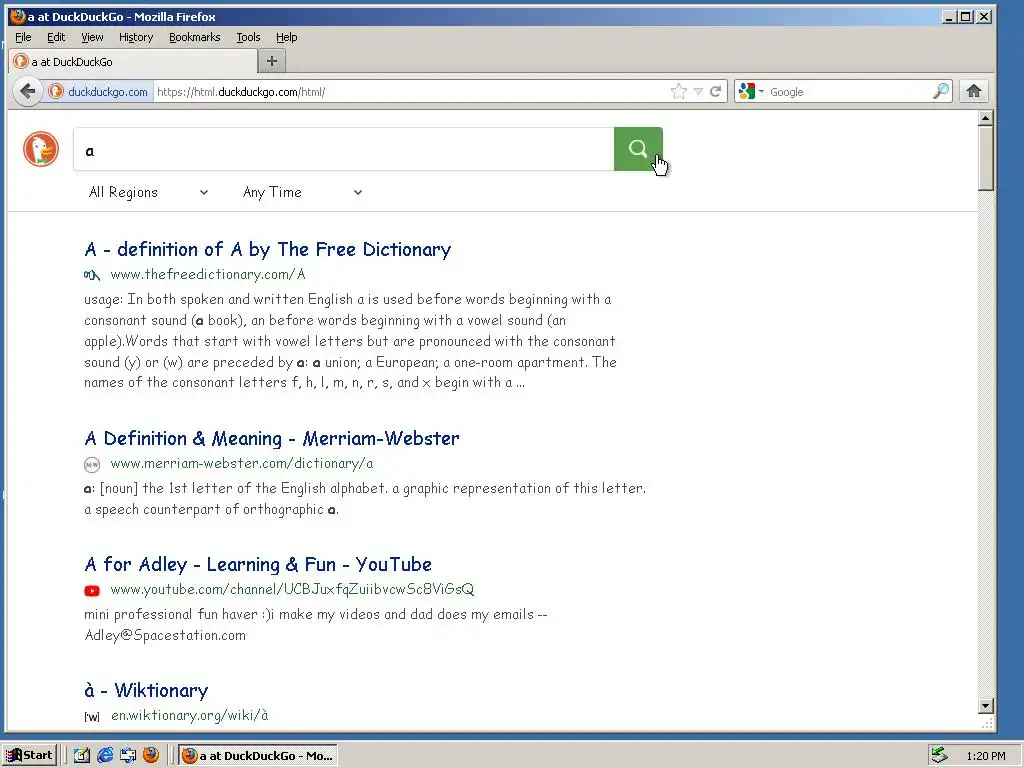Viewport: 1024px width, 768px height.
Task: Select the 'a at DuckDuckGo' tab
Action: click(134, 61)
